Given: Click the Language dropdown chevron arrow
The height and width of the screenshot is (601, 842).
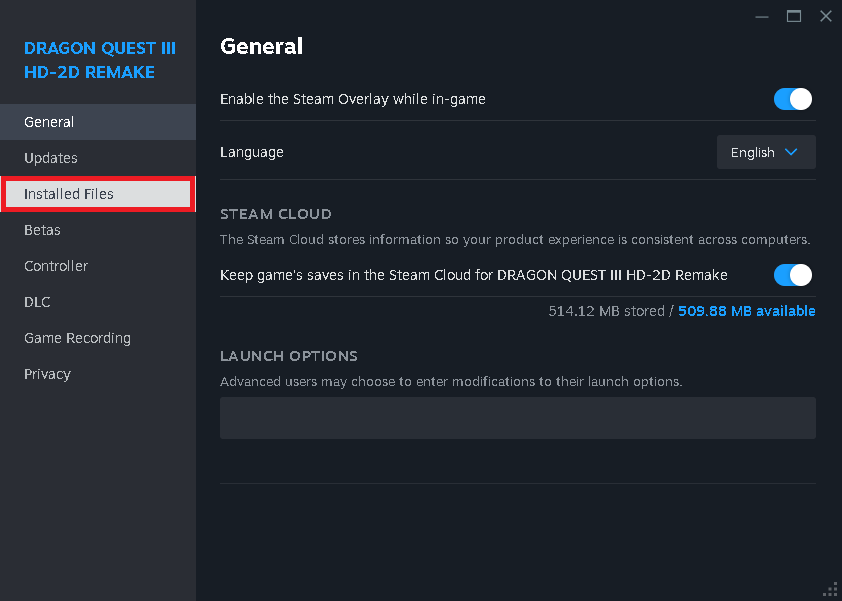Looking at the screenshot, I should (791, 152).
